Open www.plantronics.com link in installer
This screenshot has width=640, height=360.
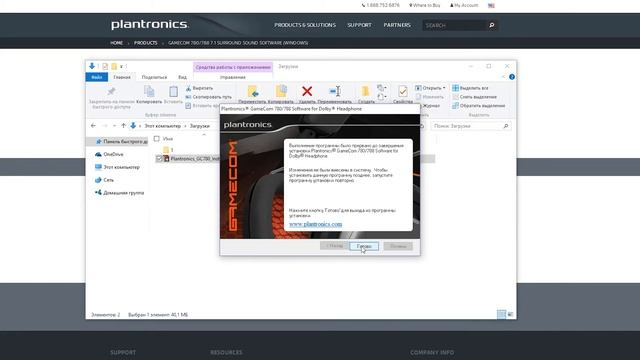point(315,224)
